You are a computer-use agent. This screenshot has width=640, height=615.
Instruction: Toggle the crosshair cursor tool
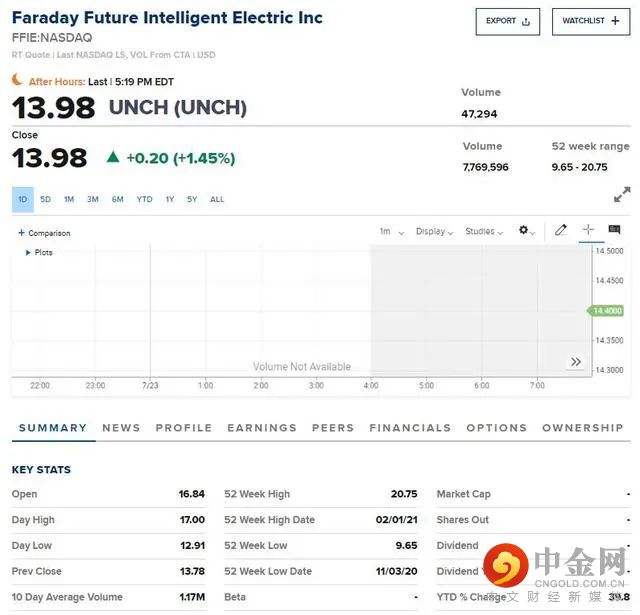coord(588,230)
